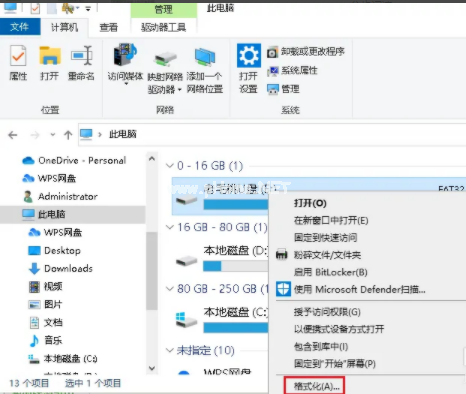Viewport: 466px width, 394px height.
Task: Select the Rename (重命名) ribbon icon
Action: [x=81, y=63]
